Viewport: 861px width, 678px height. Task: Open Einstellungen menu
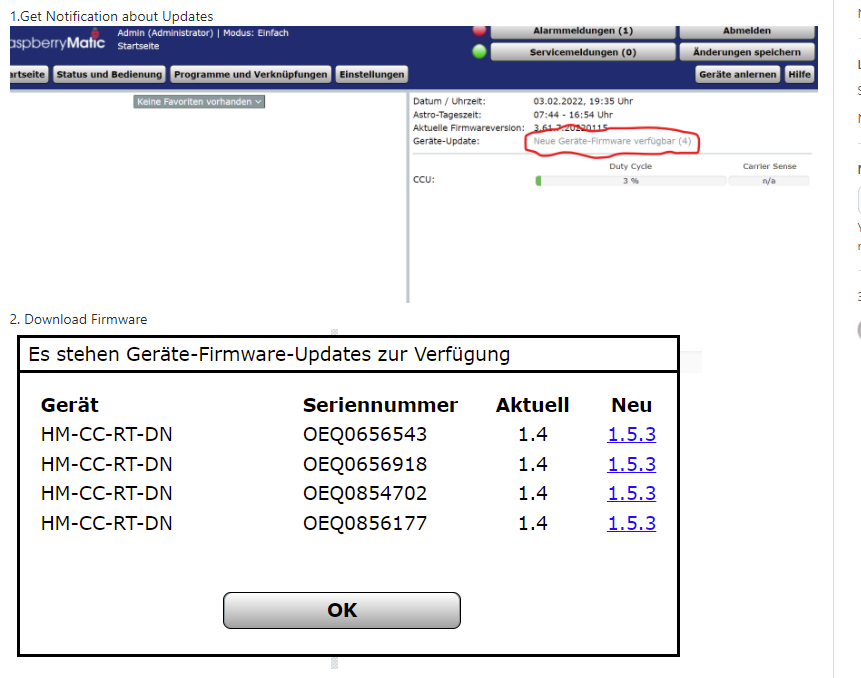pos(372,74)
